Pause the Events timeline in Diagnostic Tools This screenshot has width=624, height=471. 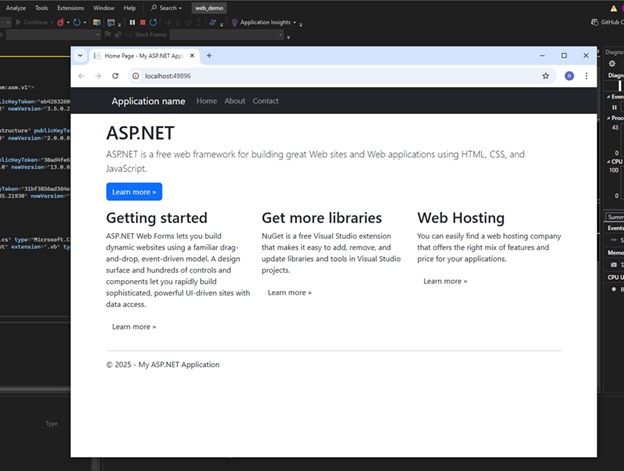614,107
